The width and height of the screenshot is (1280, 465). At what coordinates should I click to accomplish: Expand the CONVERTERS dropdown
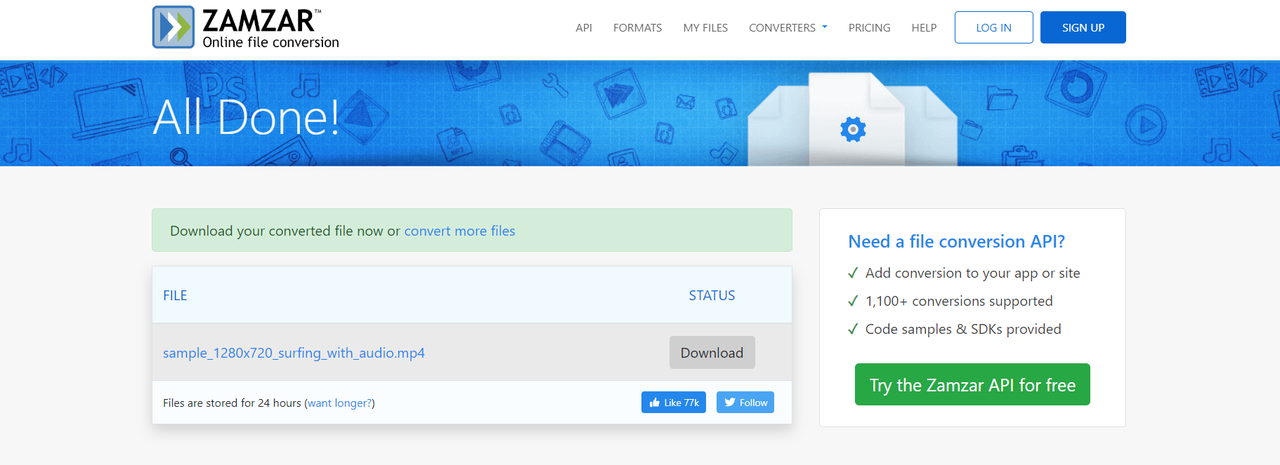click(x=788, y=28)
